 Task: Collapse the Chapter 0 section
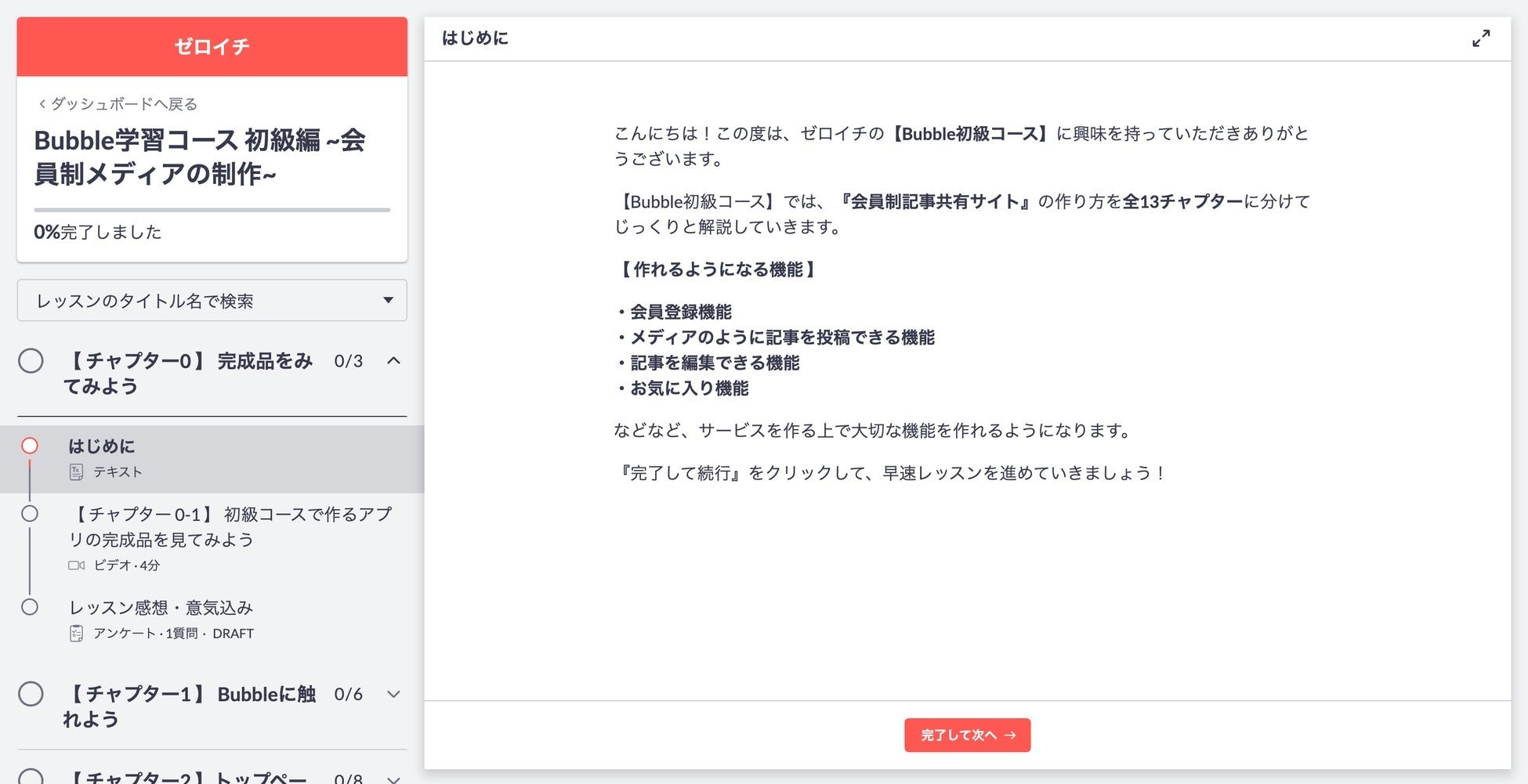click(393, 361)
